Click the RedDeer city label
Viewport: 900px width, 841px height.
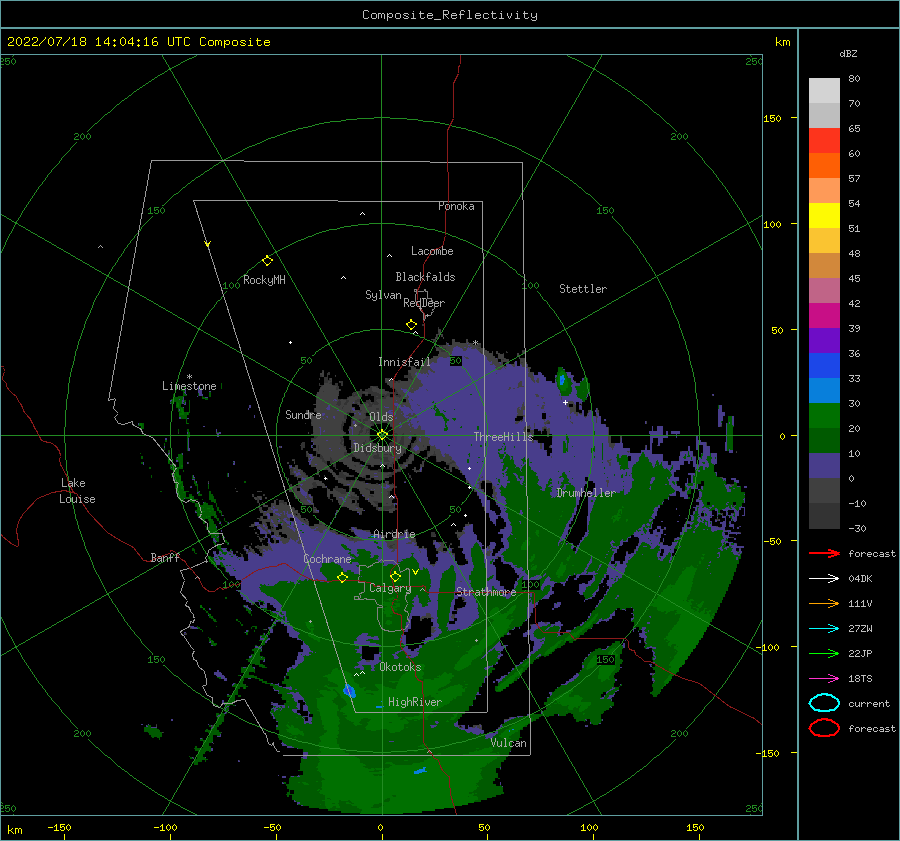pos(424,303)
